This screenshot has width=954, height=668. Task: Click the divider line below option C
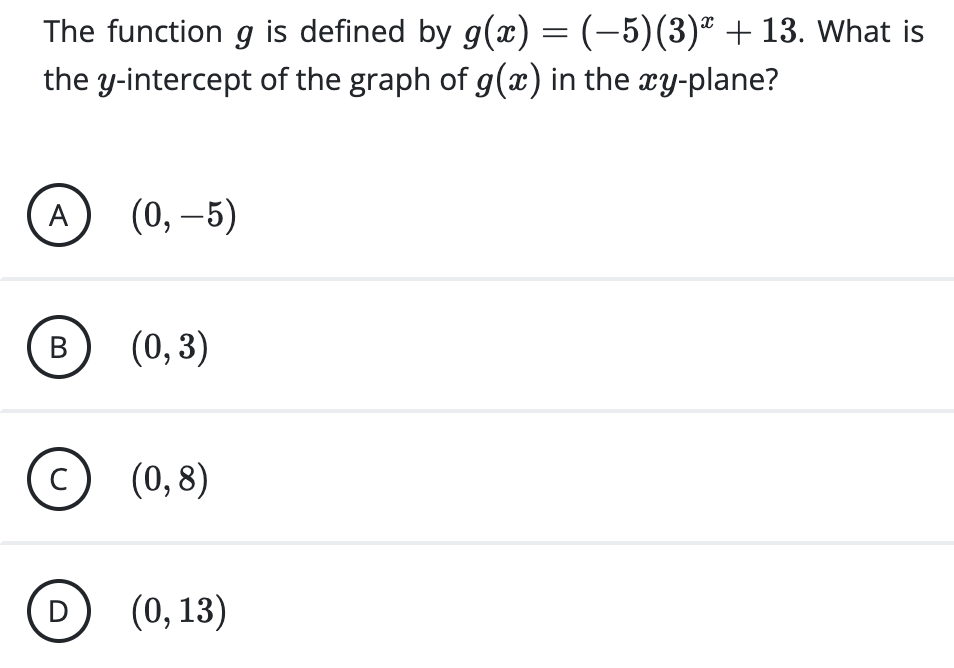click(477, 543)
